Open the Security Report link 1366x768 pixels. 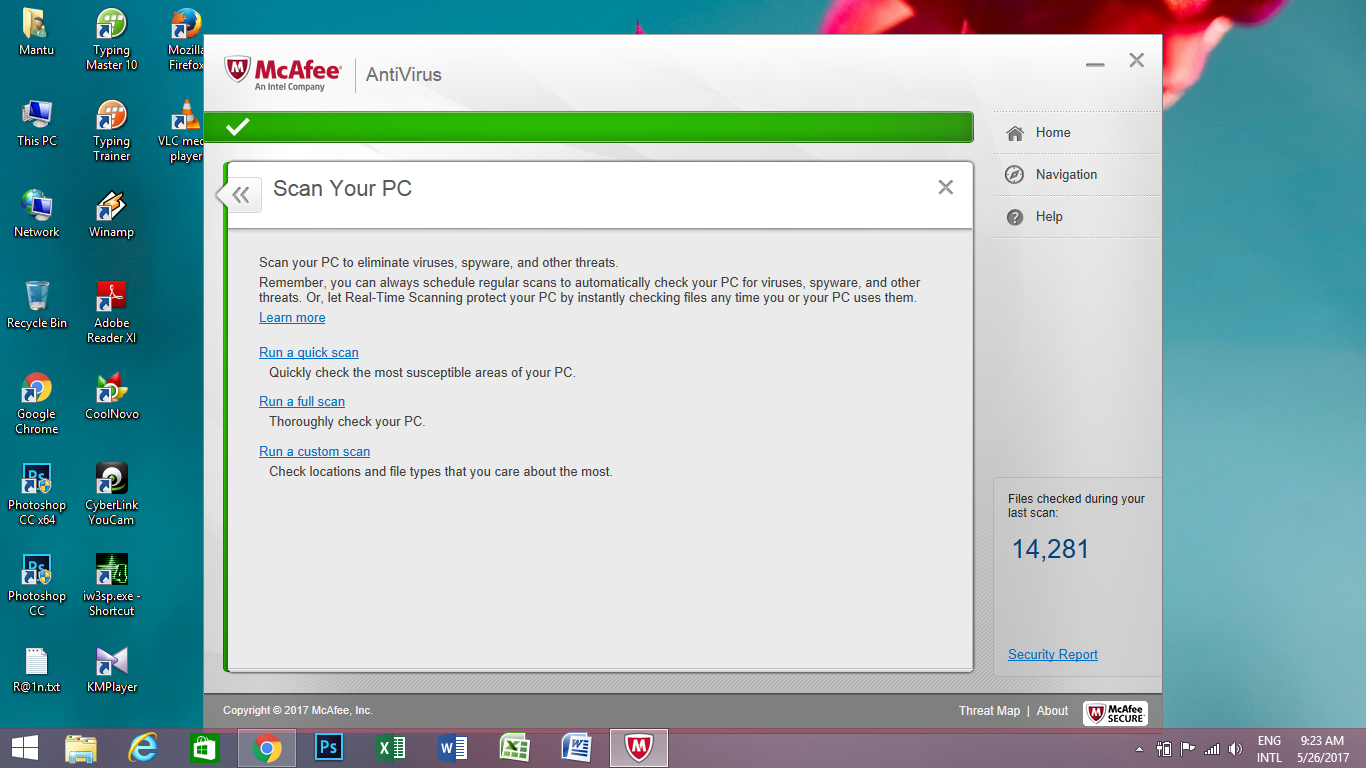(x=1052, y=655)
